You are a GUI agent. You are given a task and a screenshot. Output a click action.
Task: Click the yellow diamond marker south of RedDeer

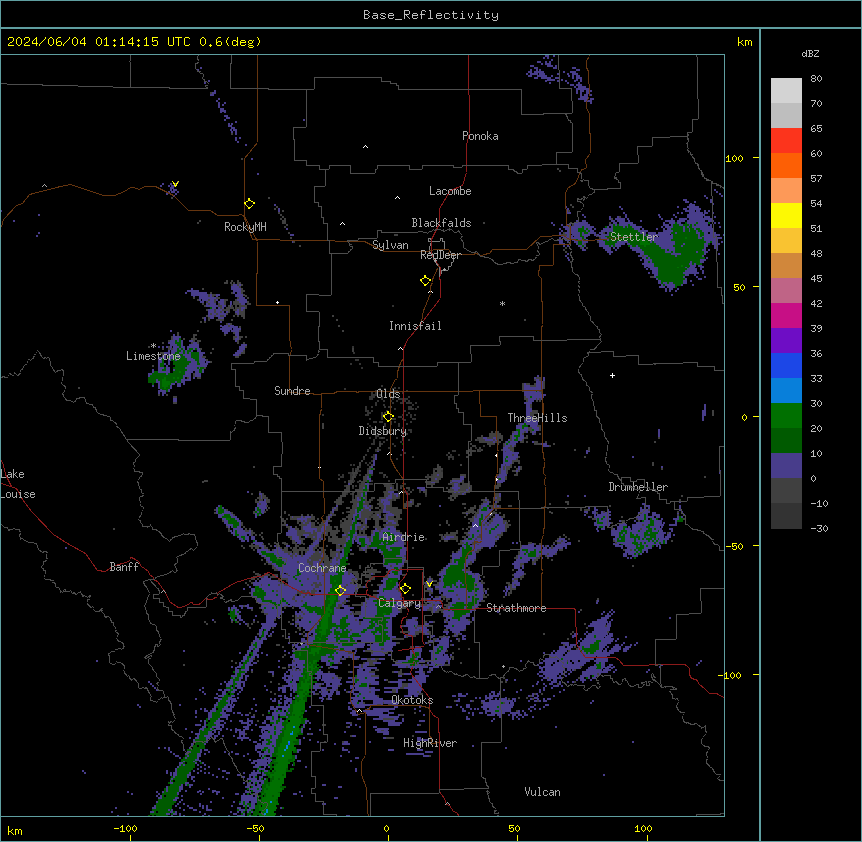(426, 281)
